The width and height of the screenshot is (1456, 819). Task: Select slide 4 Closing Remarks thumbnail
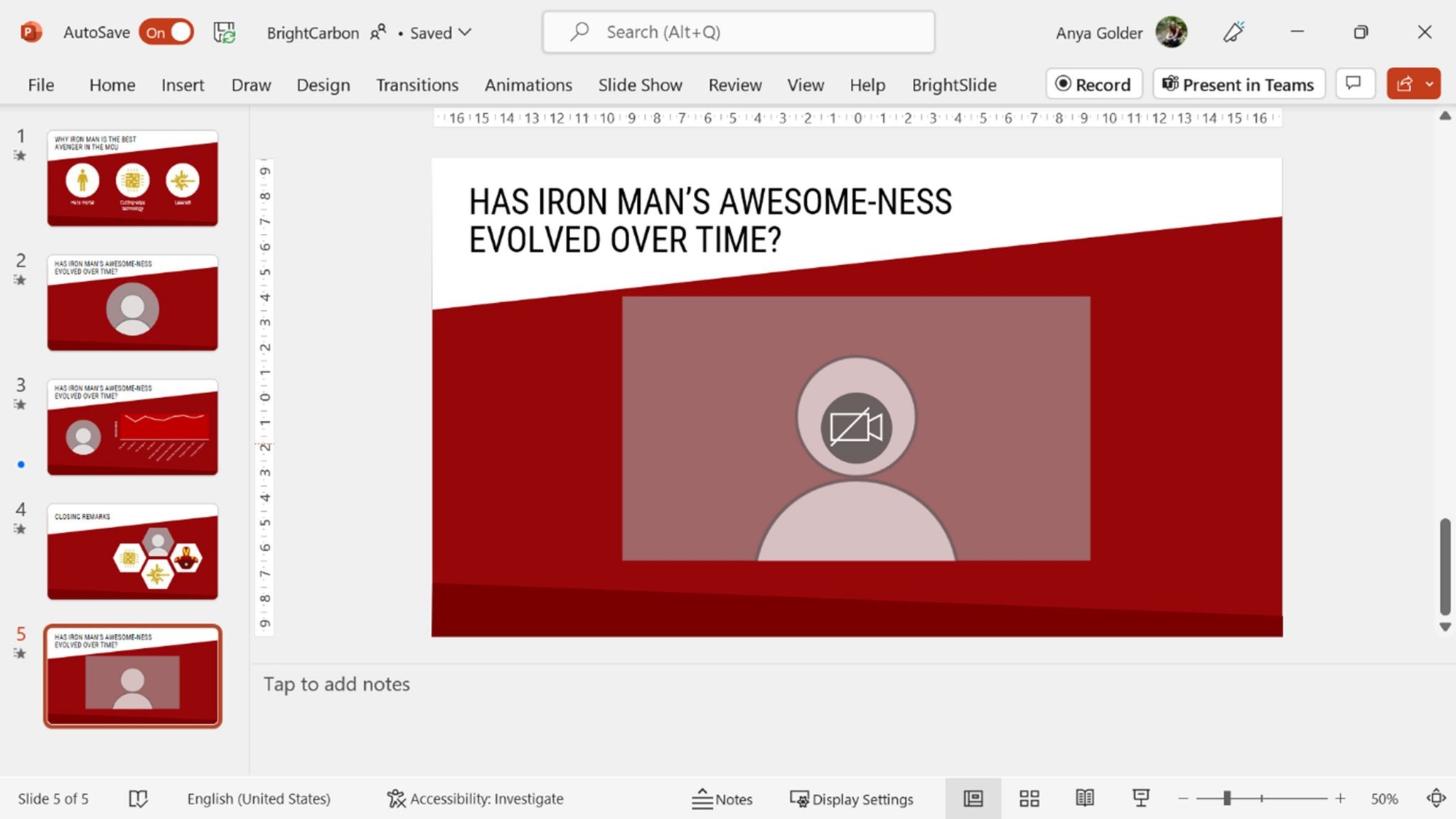click(132, 551)
